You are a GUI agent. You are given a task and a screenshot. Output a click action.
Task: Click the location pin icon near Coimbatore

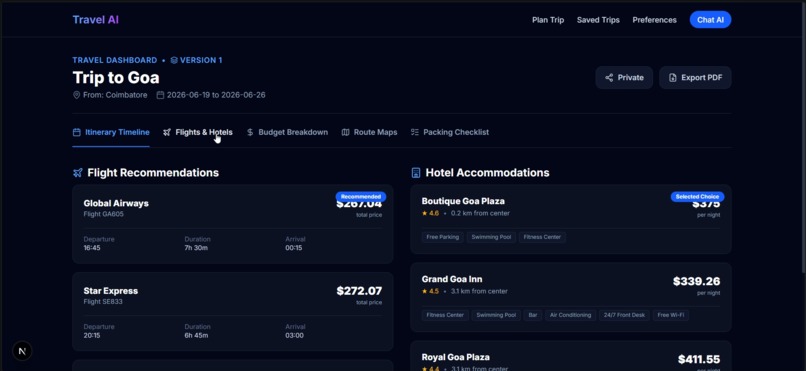(x=77, y=95)
